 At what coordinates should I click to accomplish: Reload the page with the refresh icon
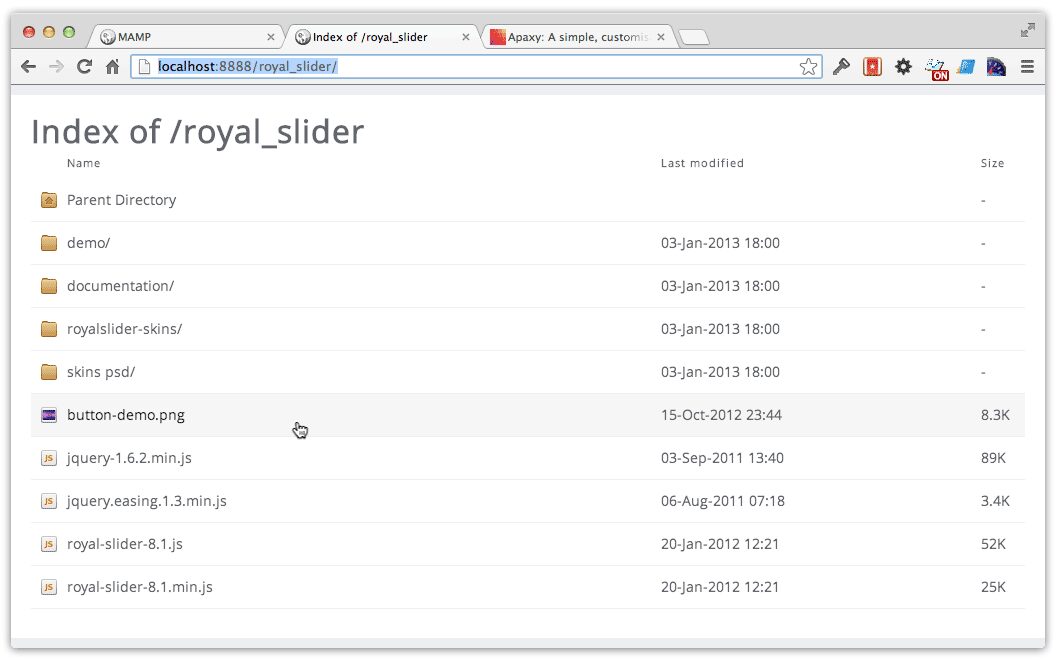[84, 66]
